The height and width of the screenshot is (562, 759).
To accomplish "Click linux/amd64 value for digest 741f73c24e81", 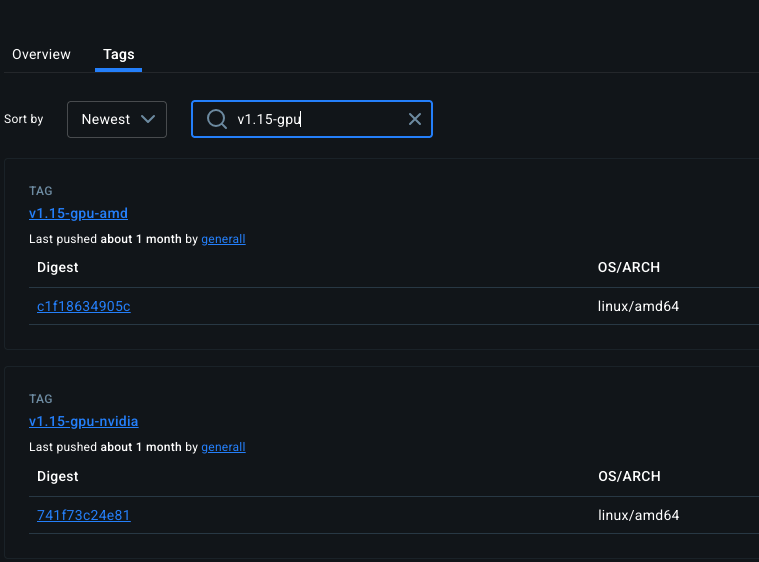I will [x=638, y=515].
